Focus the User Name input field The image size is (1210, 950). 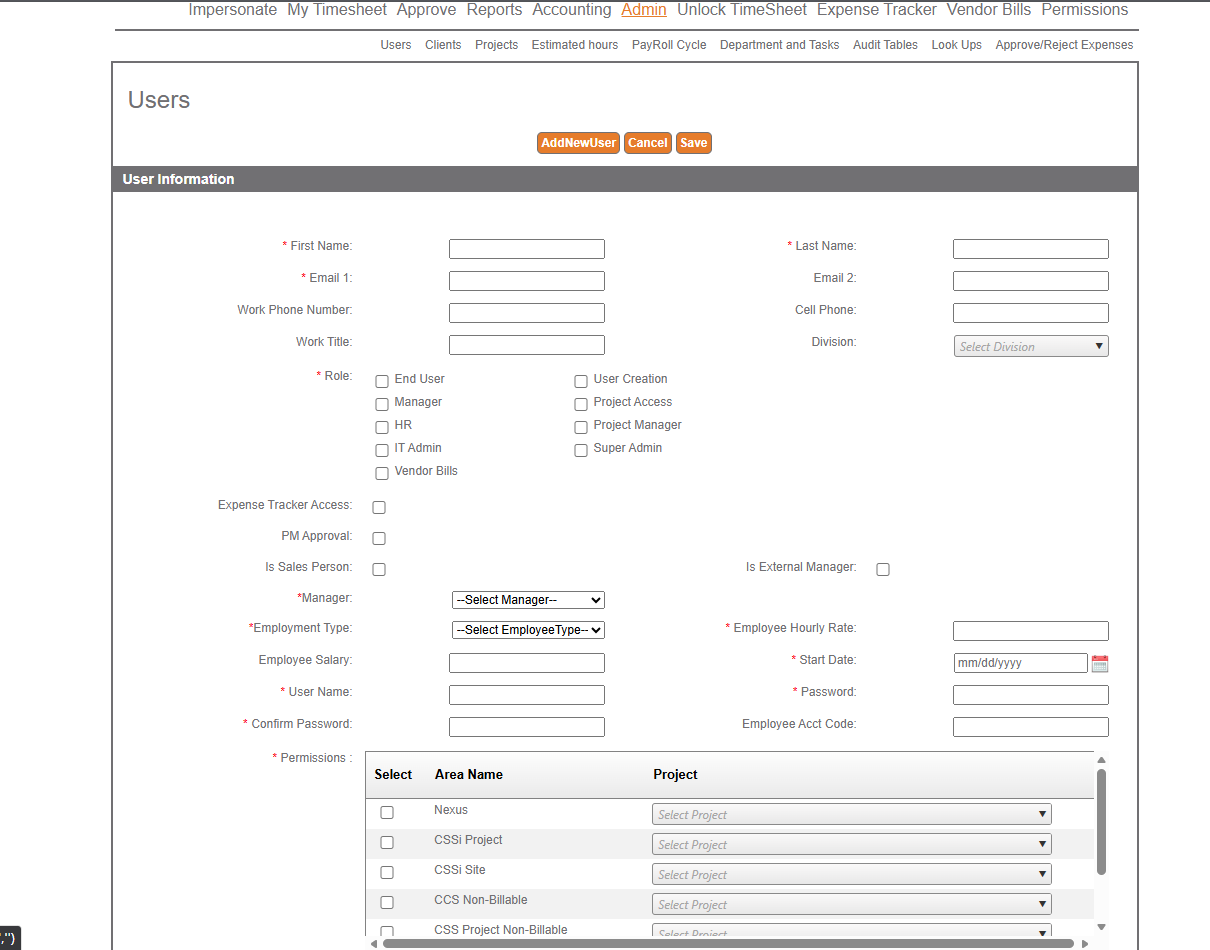[x=527, y=695]
